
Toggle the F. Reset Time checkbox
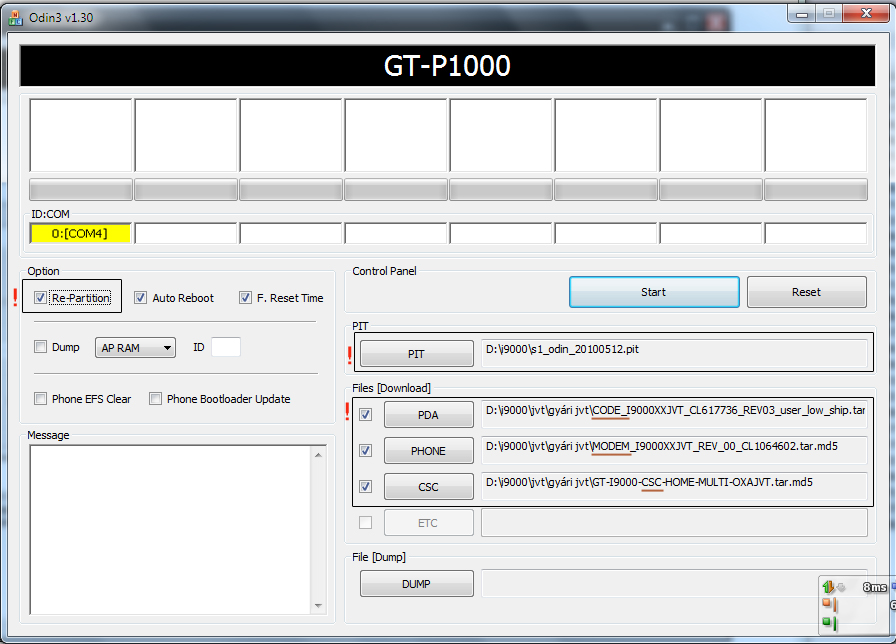coord(245,298)
